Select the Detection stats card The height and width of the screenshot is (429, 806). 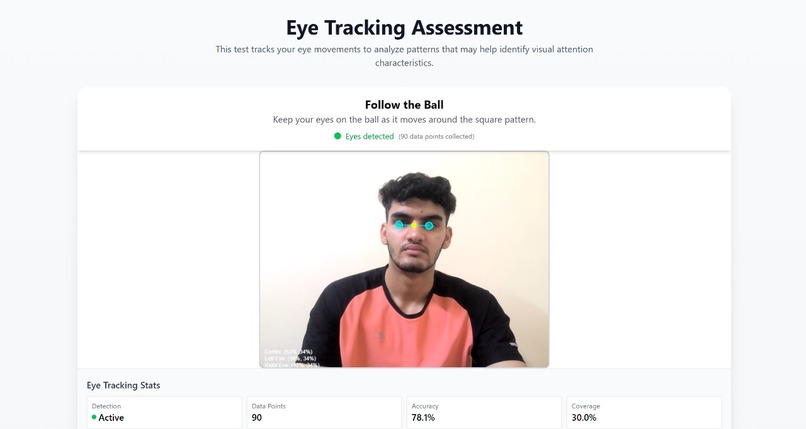(164, 412)
